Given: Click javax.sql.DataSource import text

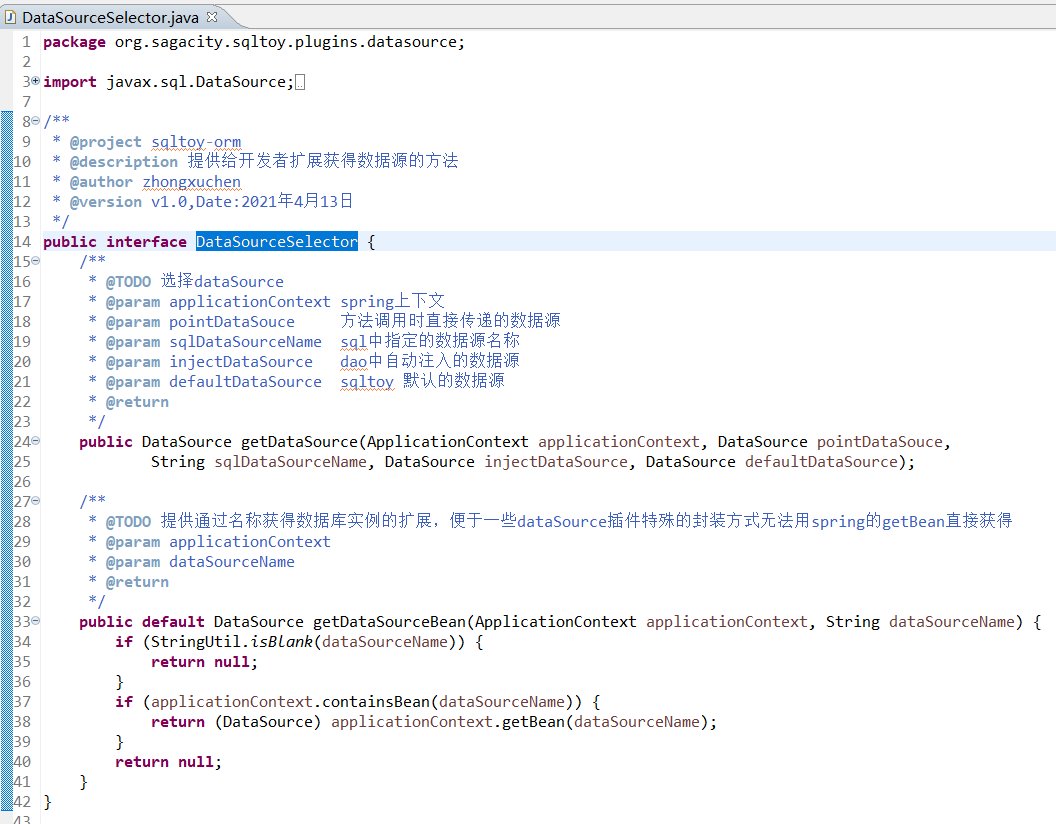Looking at the screenshot, I should tap(196, 82).
